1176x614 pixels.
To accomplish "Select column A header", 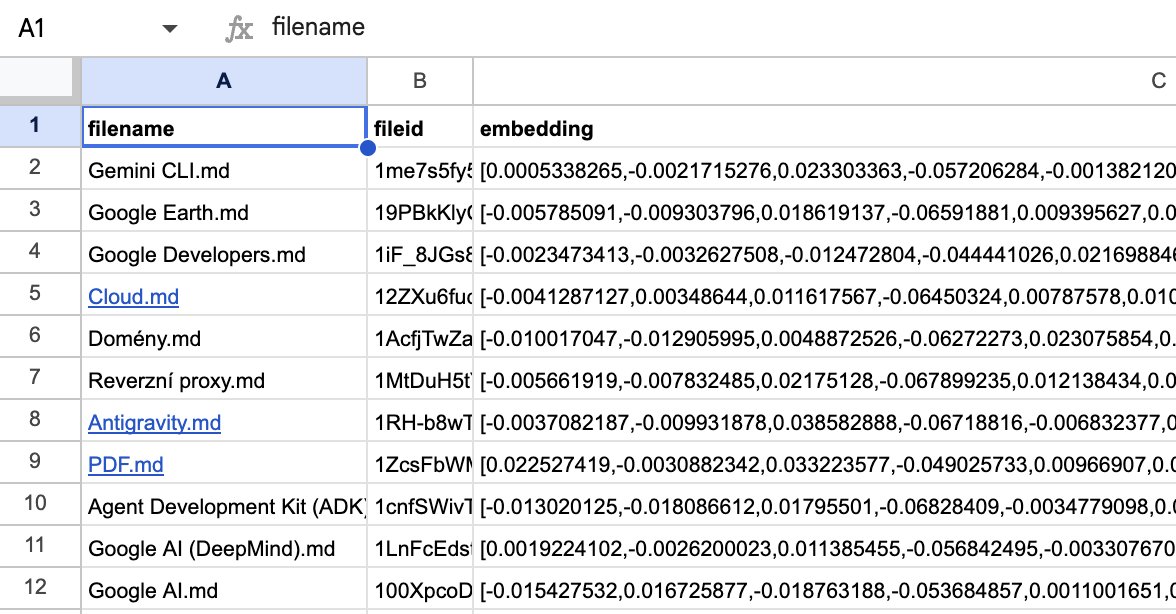I will point(224,81).
